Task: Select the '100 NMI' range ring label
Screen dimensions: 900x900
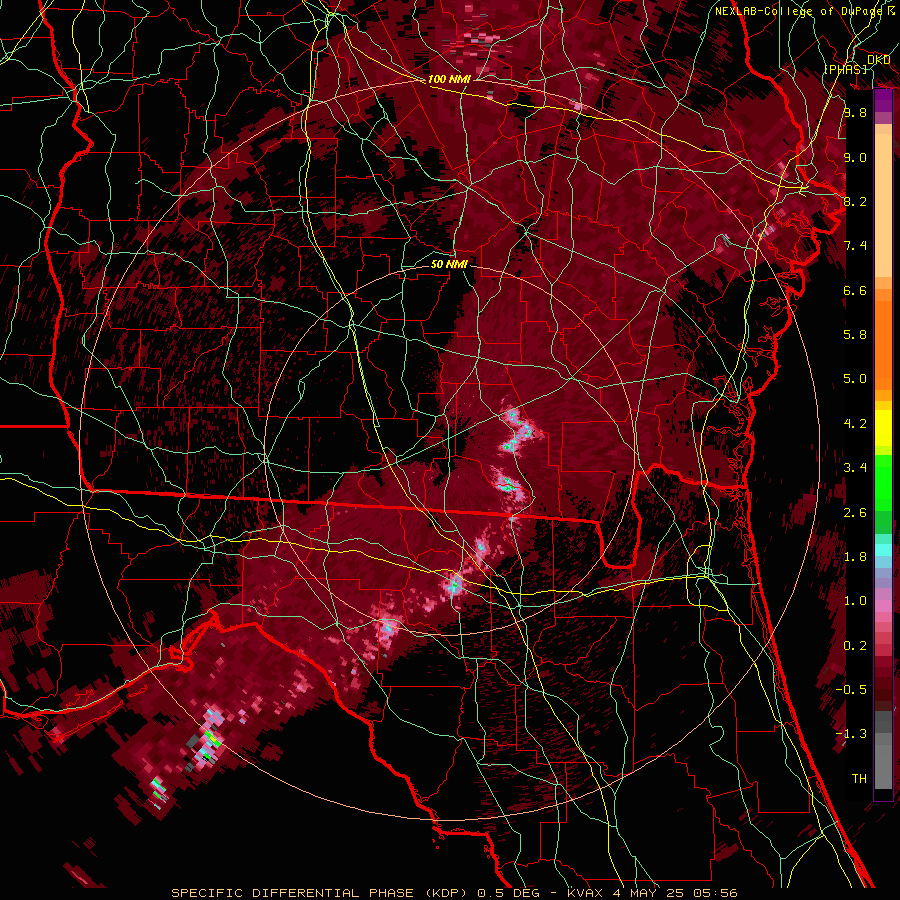Action: (449, 79)
